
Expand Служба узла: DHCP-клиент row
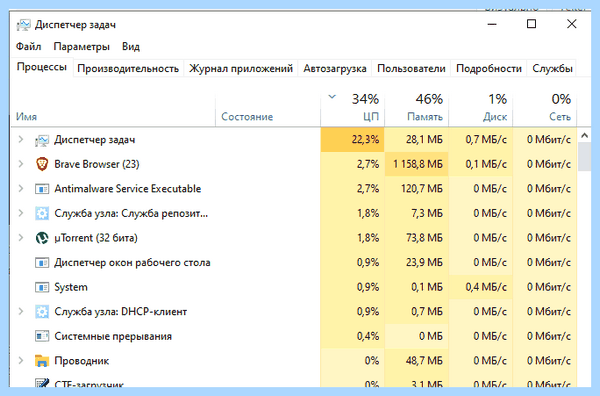[x=21, y=311]
